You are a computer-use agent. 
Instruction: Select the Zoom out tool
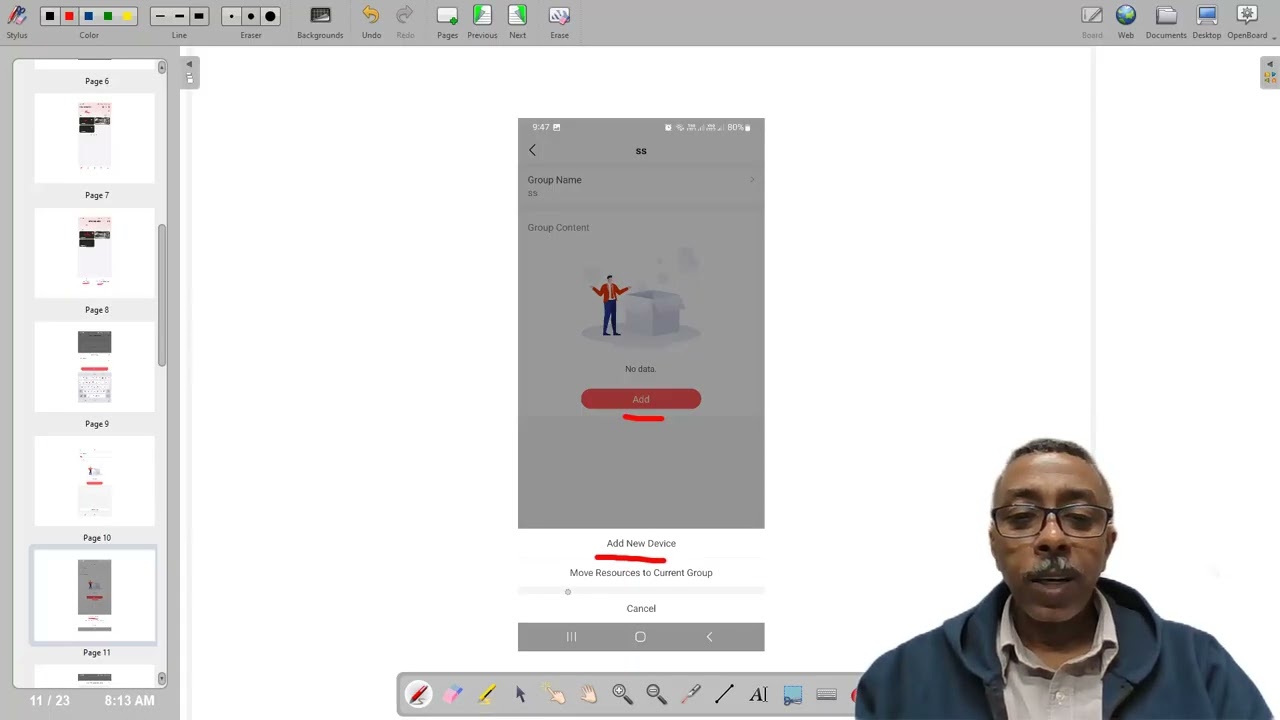[656, 694]
